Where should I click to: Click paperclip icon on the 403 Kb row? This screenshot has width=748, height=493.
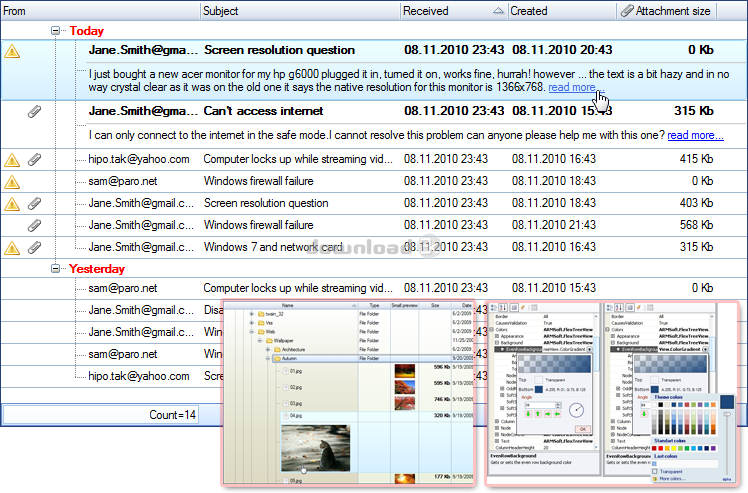pyautogui.click(x=34, y=203)
